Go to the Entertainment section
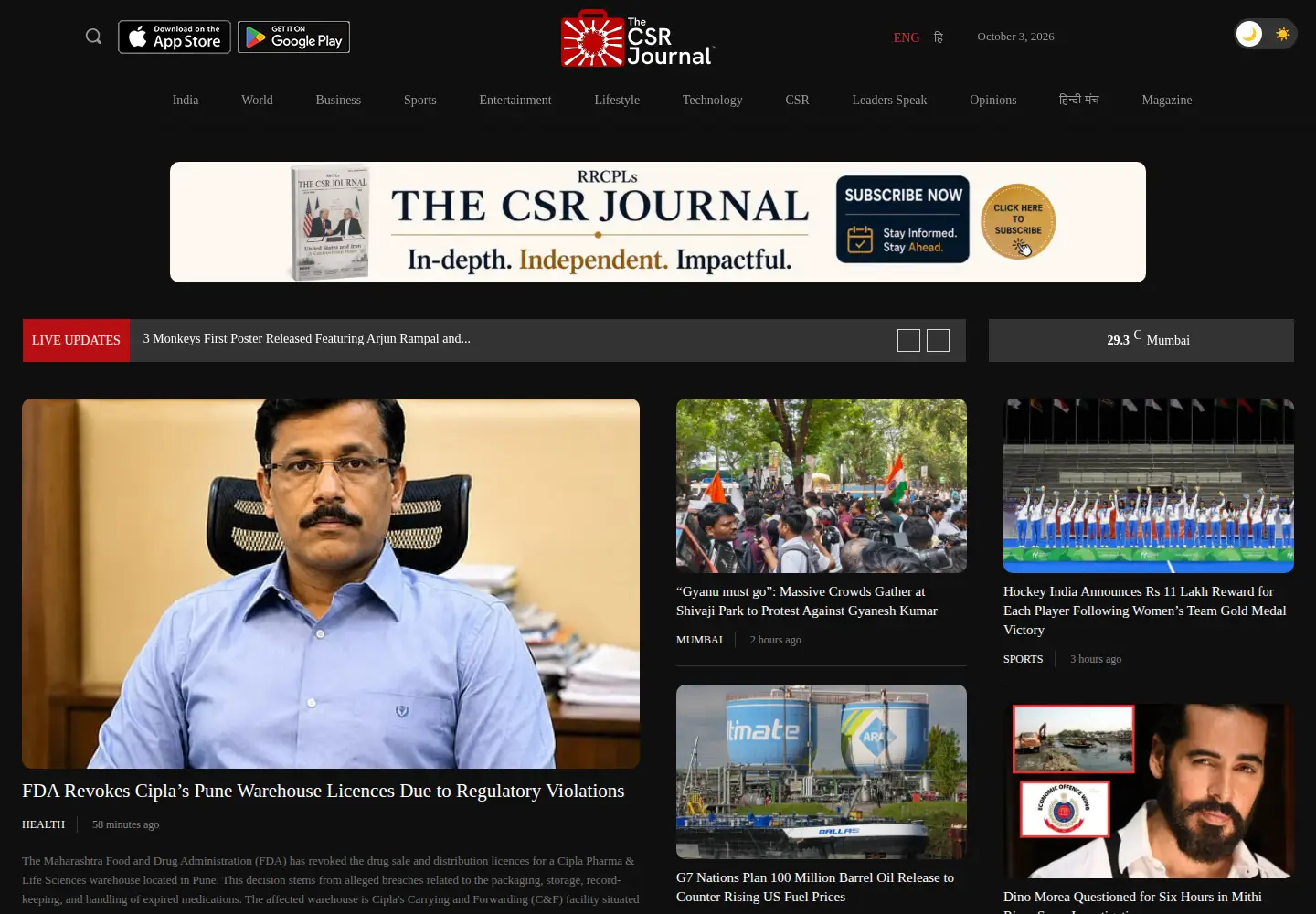The width and height of the screenshot is (1316, 914). pyautogui.click(x=515, y=100)
